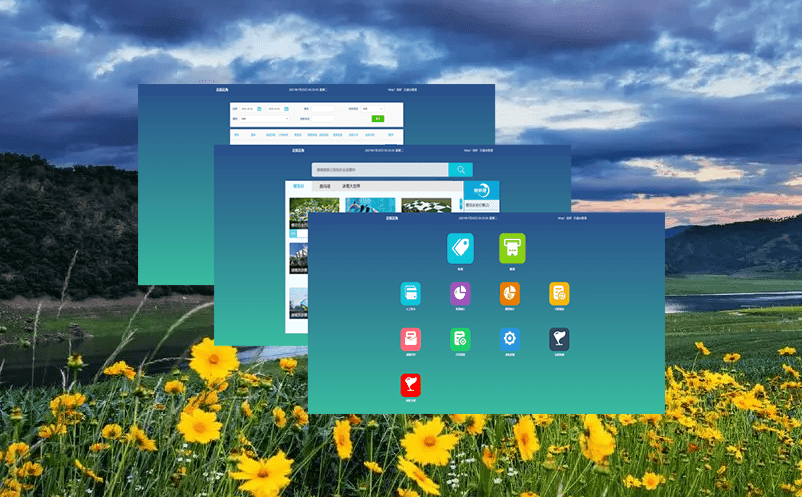Open the green document list tile
Image resolution: width=802 pixels, height=497 pixels.
460,340
